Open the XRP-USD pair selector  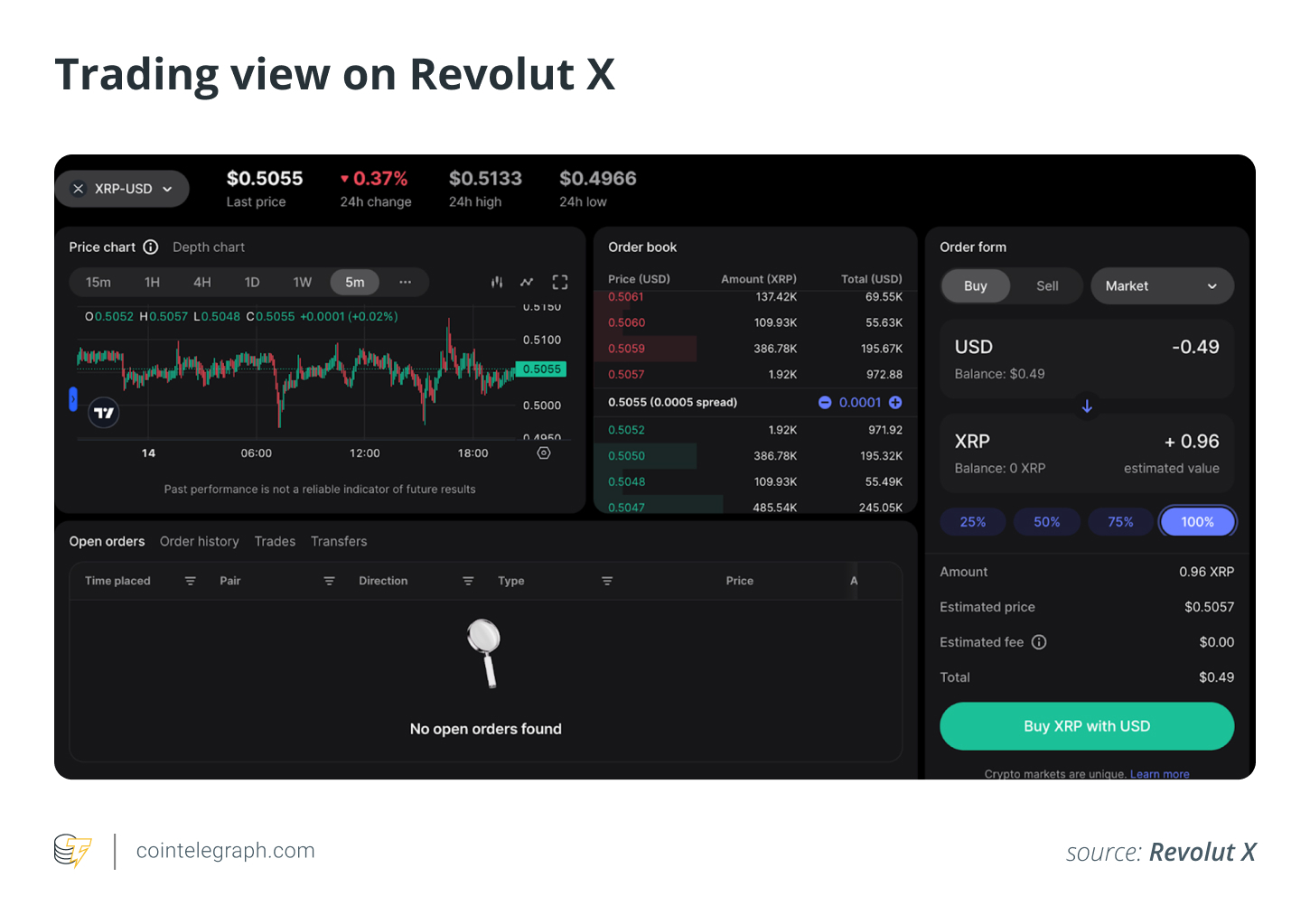point(122,189)
